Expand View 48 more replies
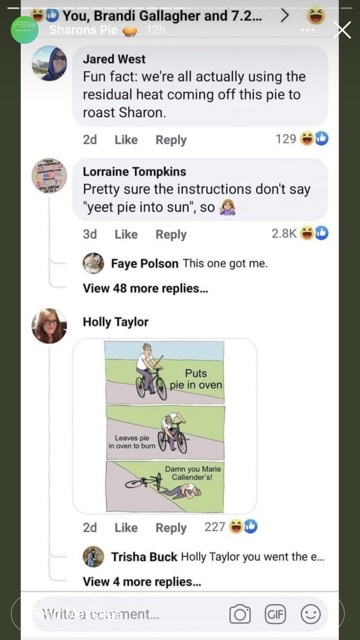This screenshot has height=640, width=360. coord(146,289)
